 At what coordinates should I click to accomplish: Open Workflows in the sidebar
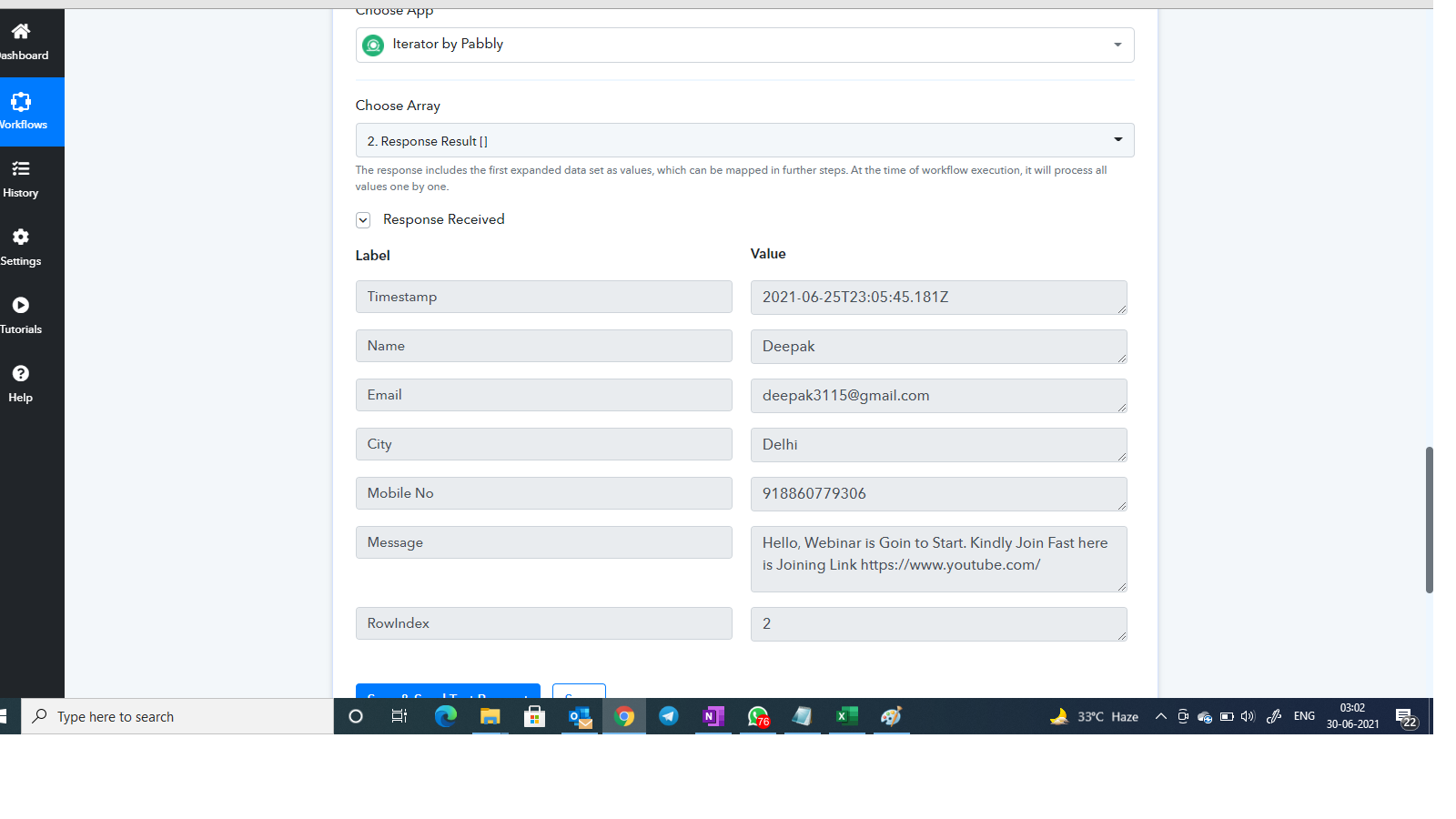coord(23,112)
